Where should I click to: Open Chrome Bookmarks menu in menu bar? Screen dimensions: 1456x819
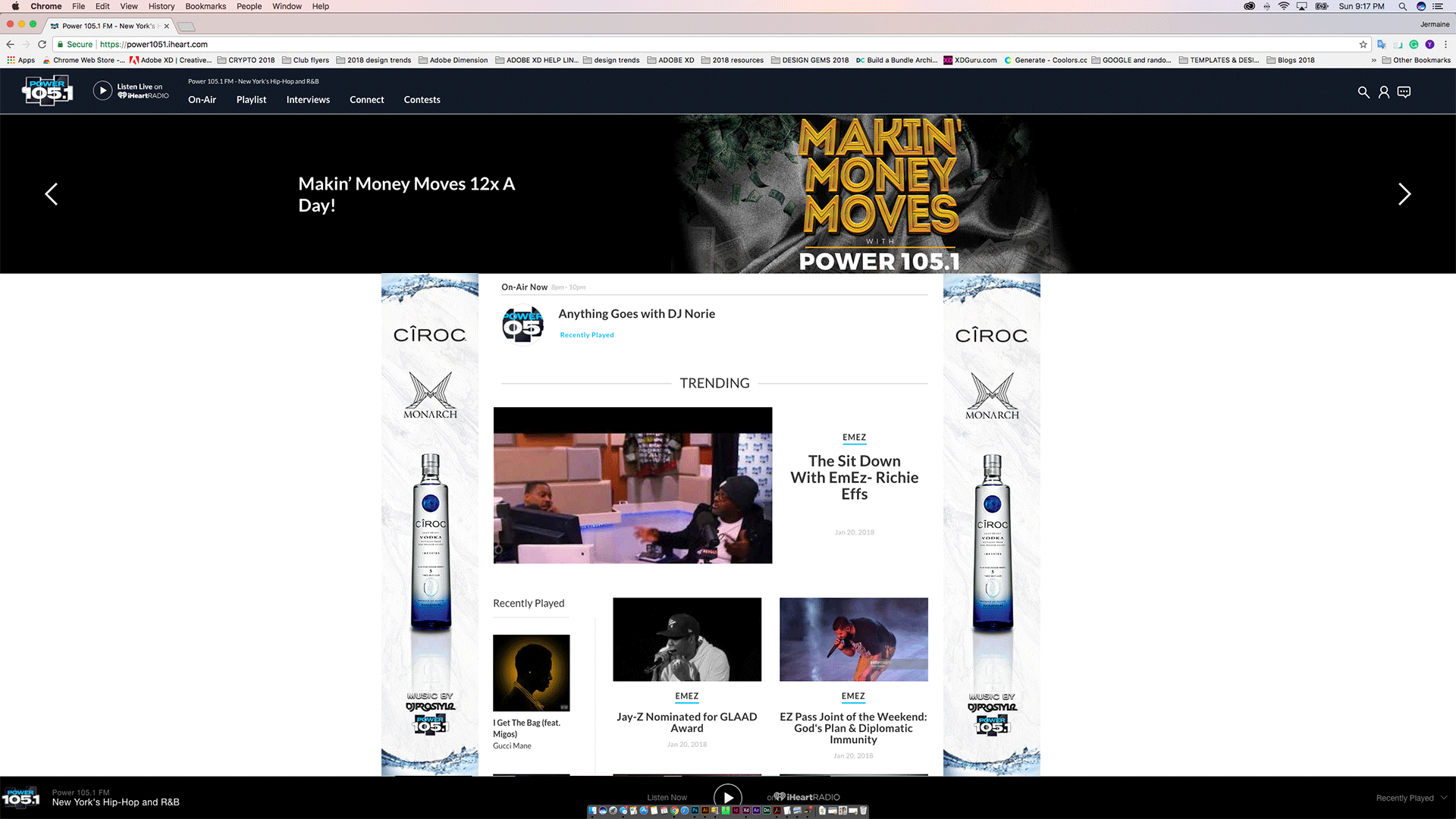206,6
